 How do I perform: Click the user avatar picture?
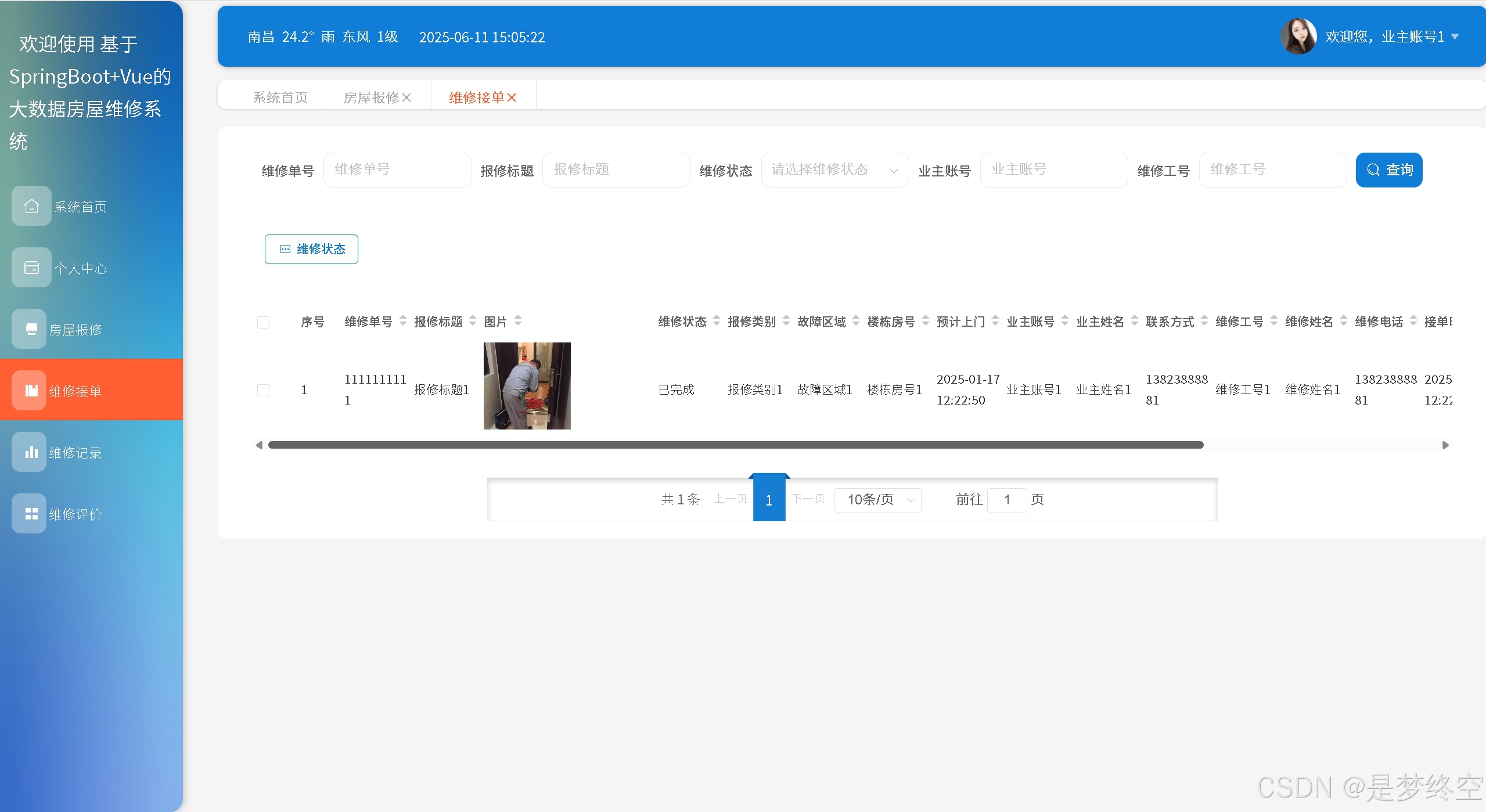pos(1298,37)
